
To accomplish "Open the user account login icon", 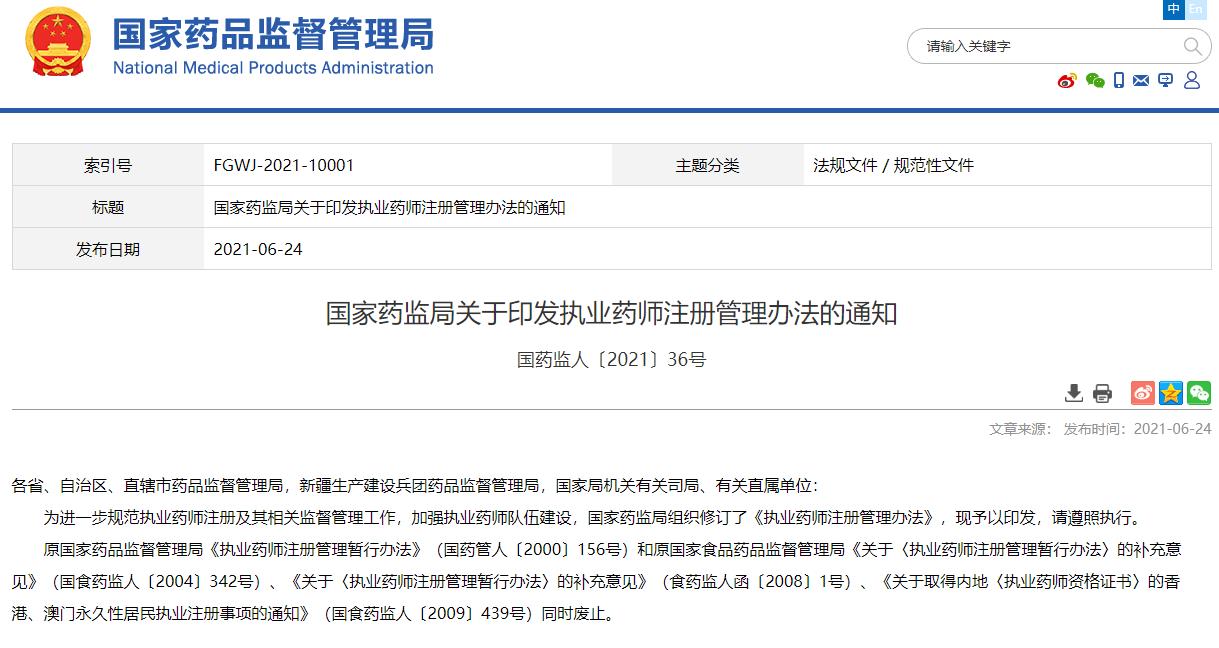I will pos(1191,81).
